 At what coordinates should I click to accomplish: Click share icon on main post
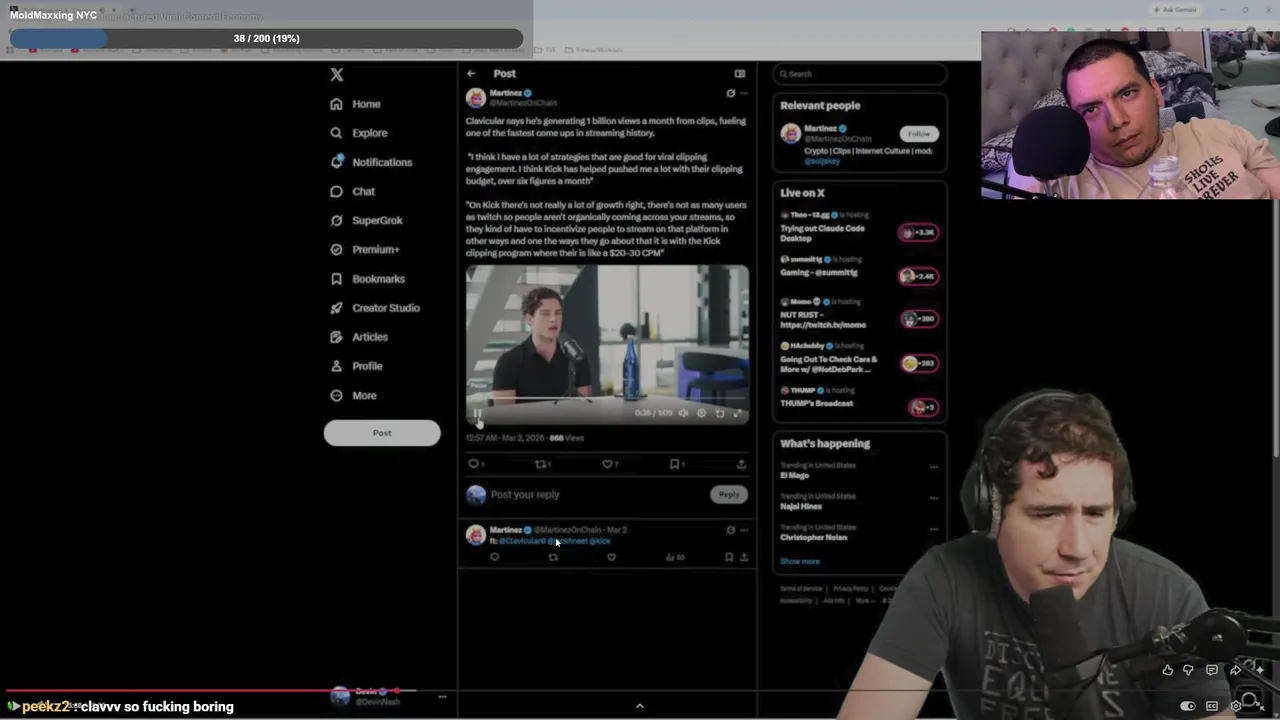741,464
